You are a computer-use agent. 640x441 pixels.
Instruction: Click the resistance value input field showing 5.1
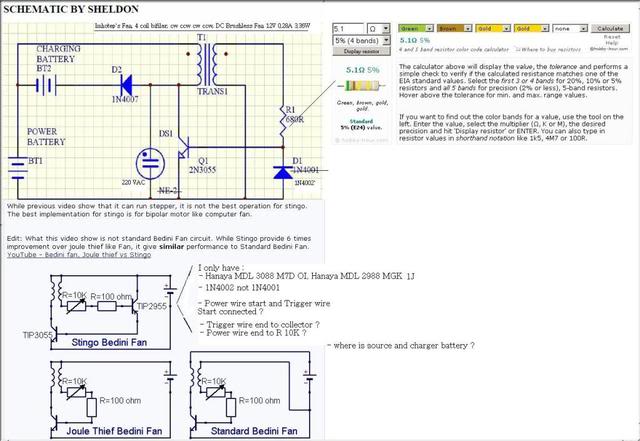tap(348, 29)
